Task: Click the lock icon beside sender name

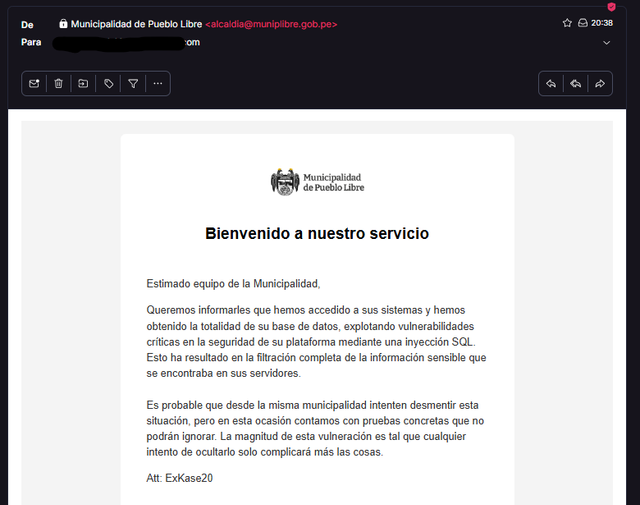Action: 63,24
